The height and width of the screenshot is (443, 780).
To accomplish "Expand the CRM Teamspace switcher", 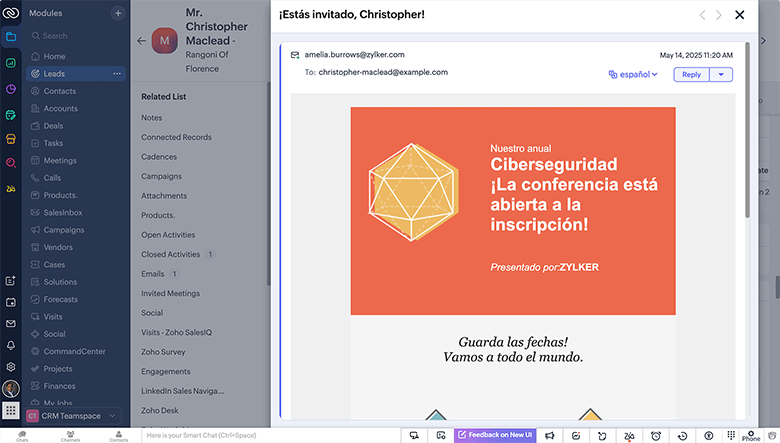I will pos(74,416).
